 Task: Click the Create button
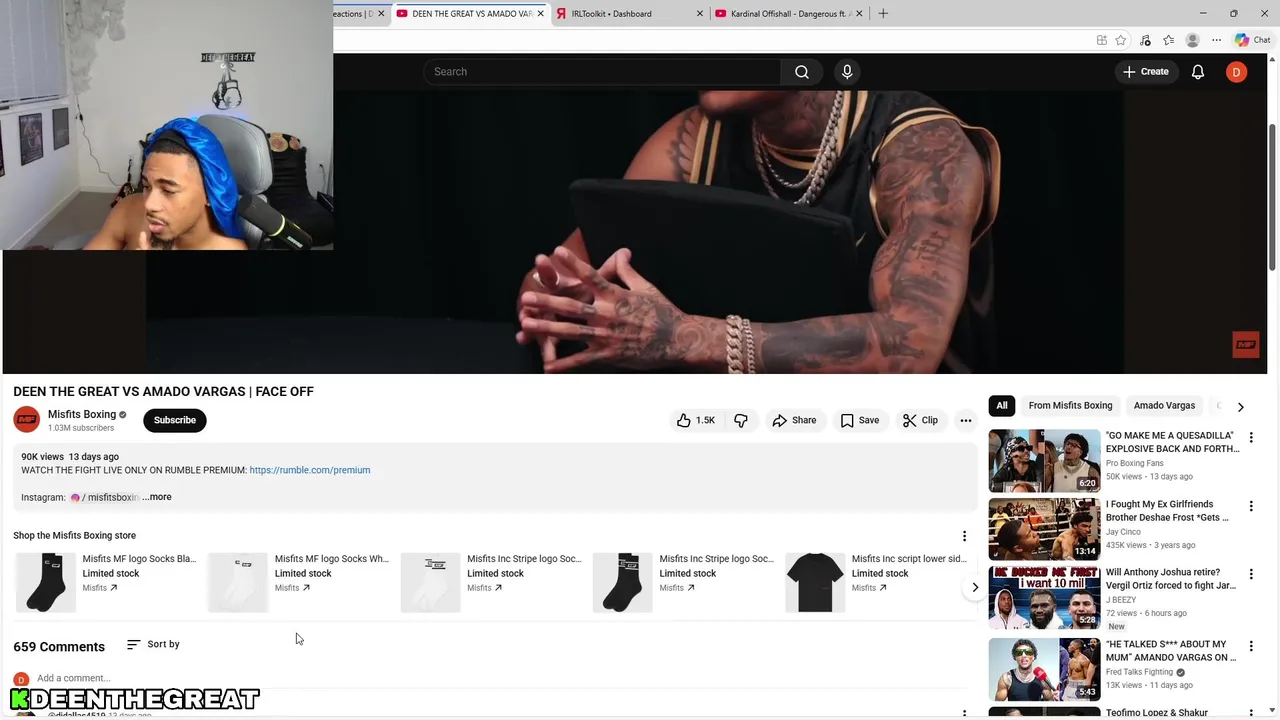point(1145,72)
